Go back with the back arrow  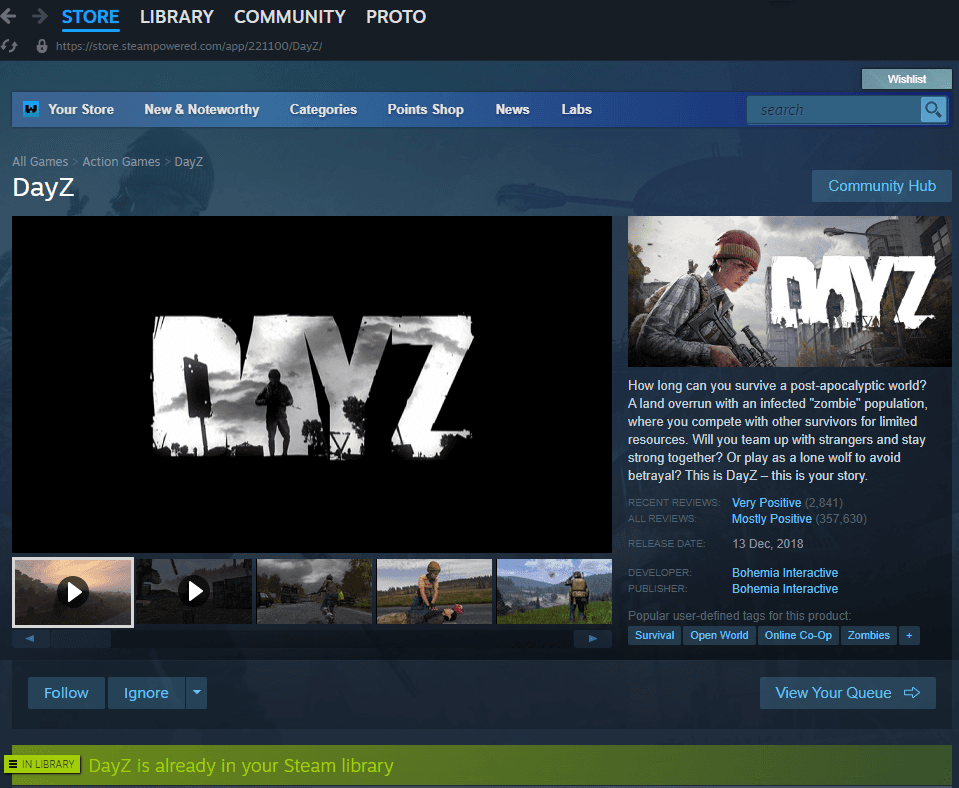click(x=9, y=16)
